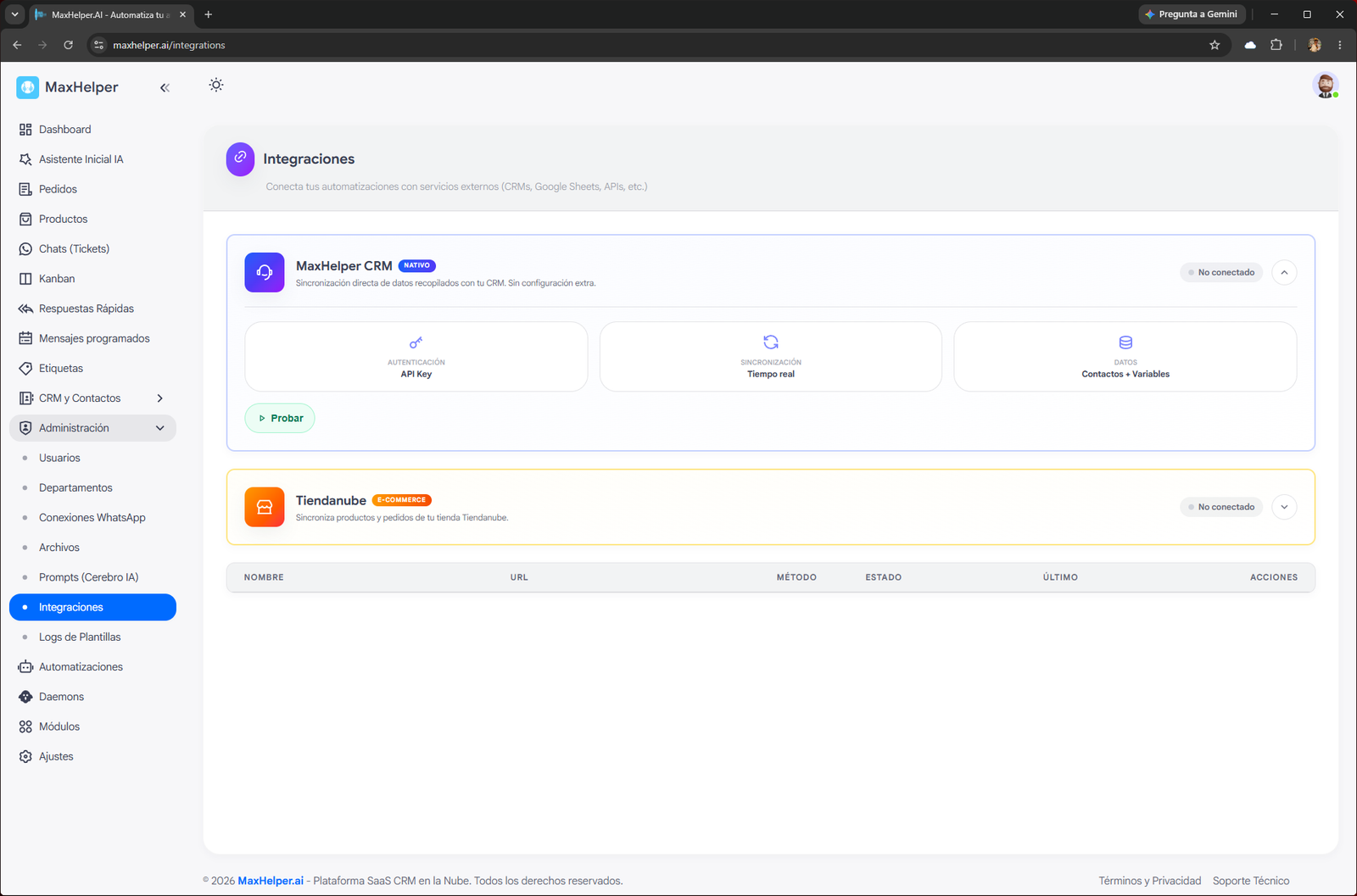Click Tiendanube No conectado status badge
The width and height of the screenshot is (1357, 896).
(1221, 507)
